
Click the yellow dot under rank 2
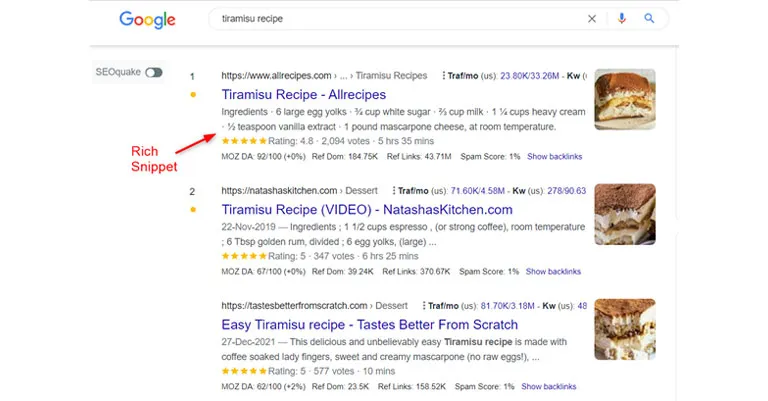pos(193,210)
